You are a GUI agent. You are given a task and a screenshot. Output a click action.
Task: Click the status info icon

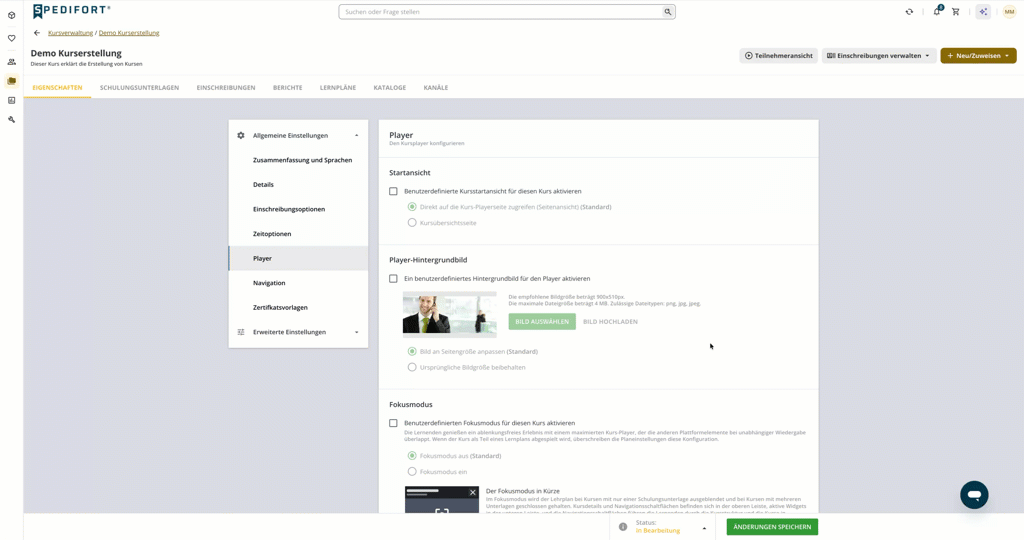622,527
